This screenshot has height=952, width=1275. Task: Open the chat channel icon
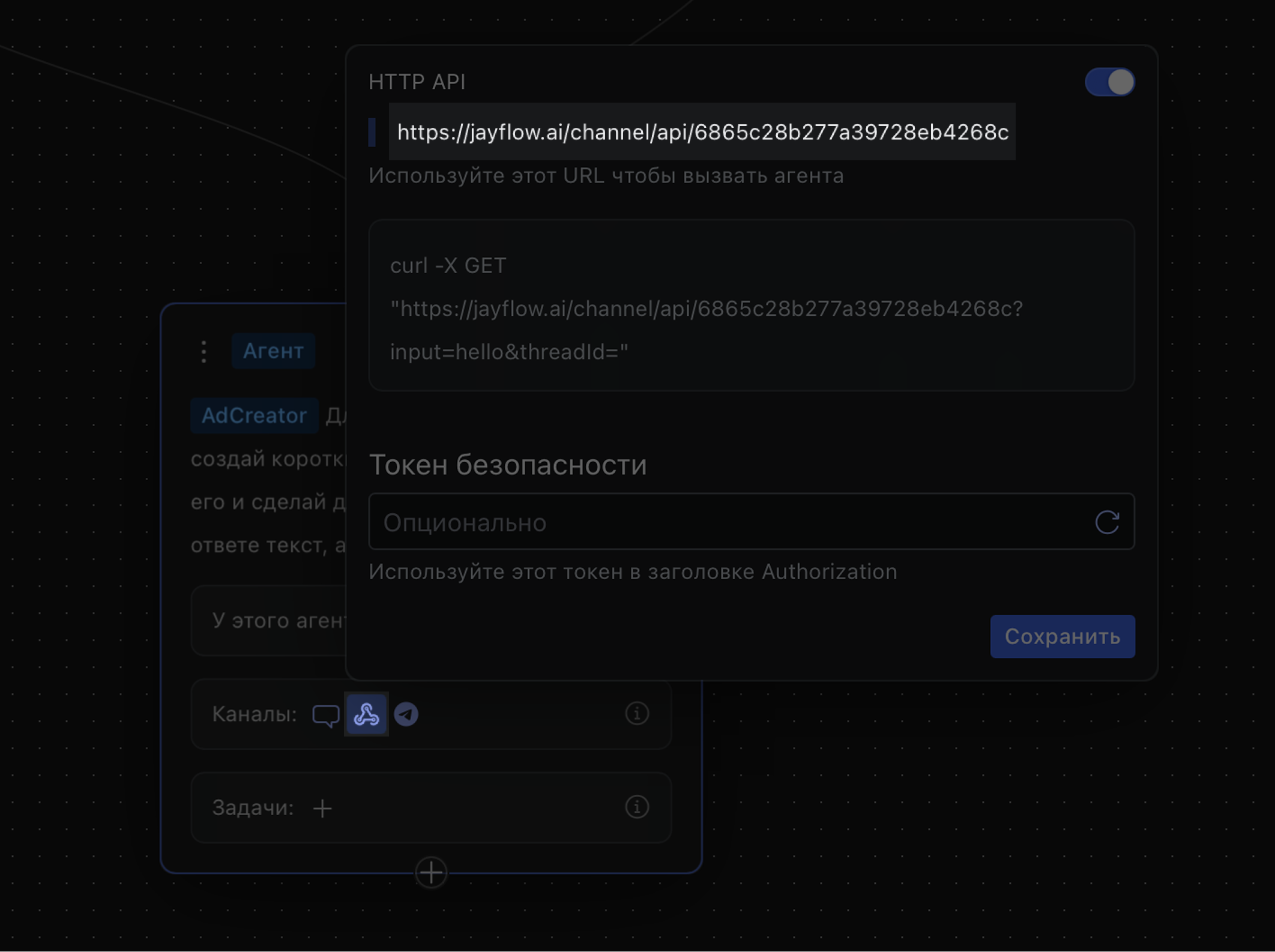(x=325, y=715)
